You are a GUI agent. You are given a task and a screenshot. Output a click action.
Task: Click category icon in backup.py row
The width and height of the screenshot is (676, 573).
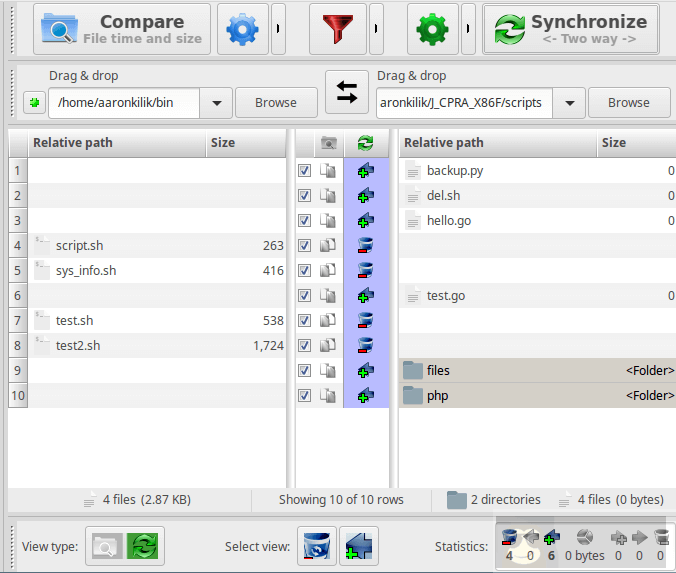(x=328, y=171)
